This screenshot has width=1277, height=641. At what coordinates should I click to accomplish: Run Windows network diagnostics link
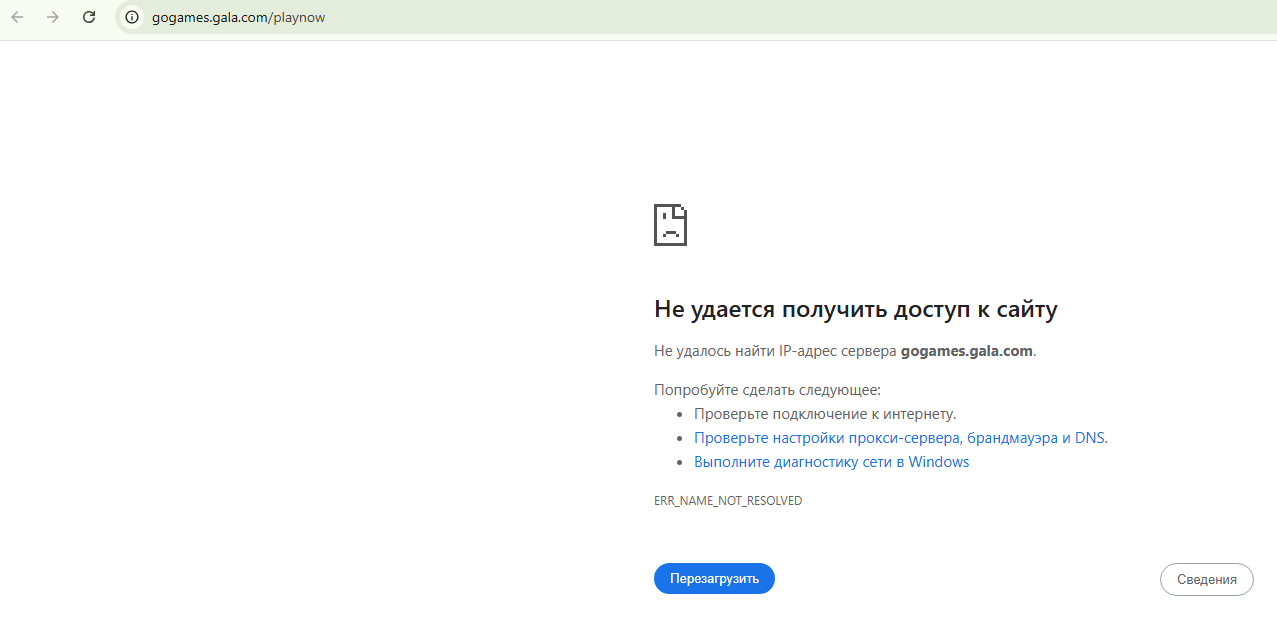pos(831,462)
